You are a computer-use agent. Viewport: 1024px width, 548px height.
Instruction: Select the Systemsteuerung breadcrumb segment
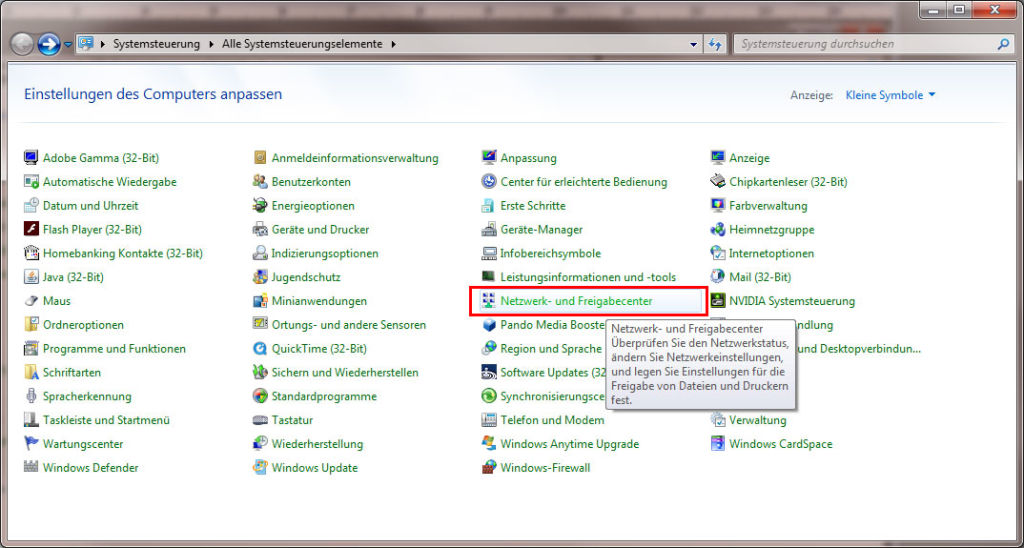(x=157, y=44)
